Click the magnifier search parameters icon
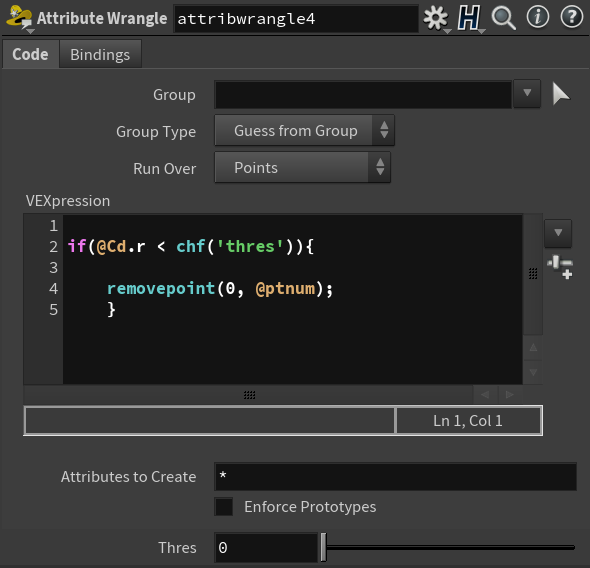 [503, 18]
